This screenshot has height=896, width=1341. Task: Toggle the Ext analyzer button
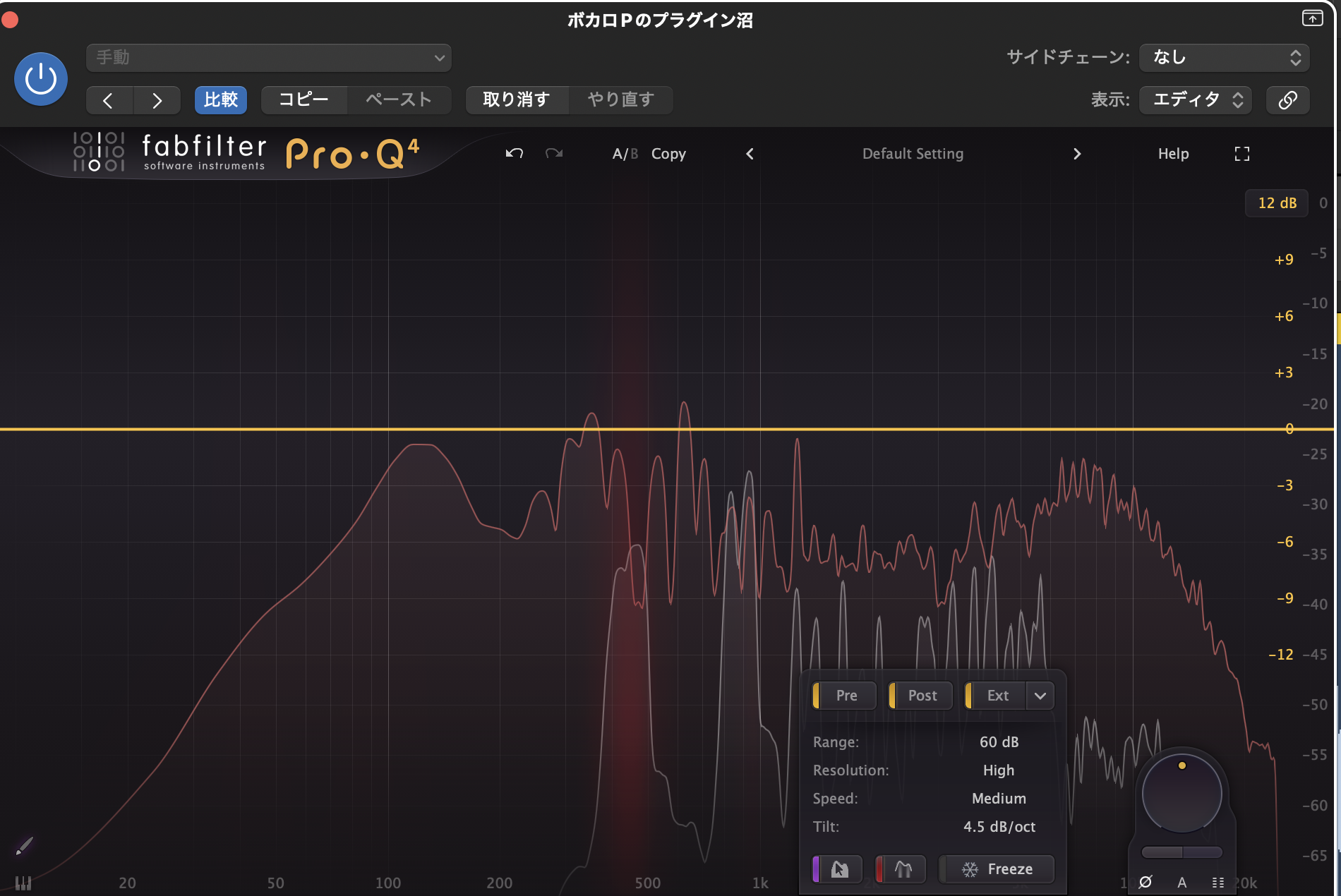click(x=996, y=696)
